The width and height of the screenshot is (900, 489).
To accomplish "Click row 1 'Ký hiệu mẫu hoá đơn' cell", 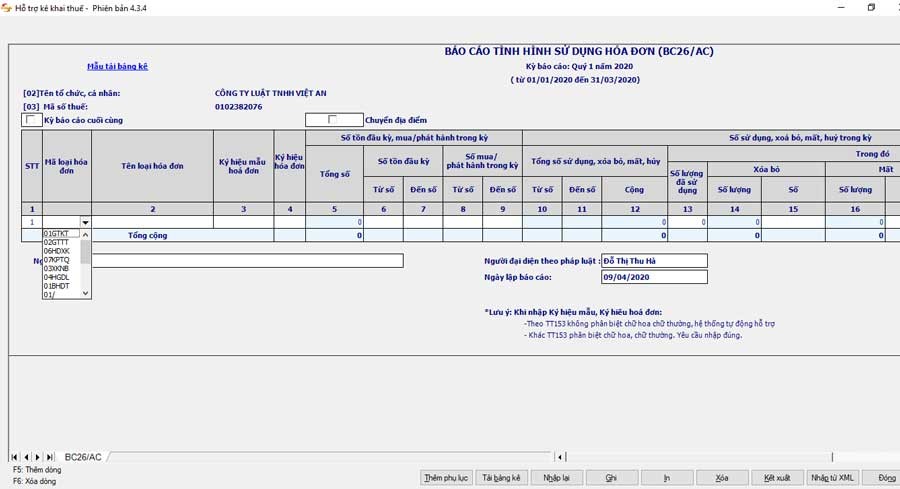I will [x=243, y=222].
